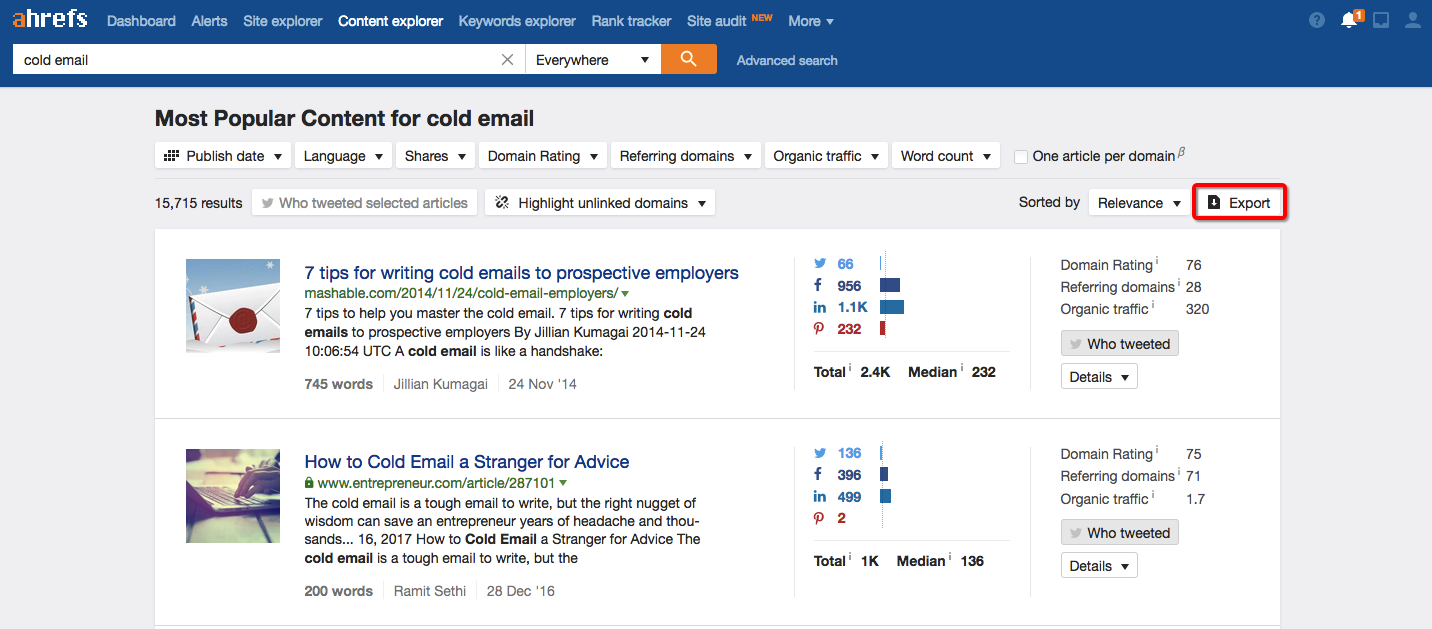
Task: Open the Domain Rating filter dropdown
Action: click(x=542, y=155)
